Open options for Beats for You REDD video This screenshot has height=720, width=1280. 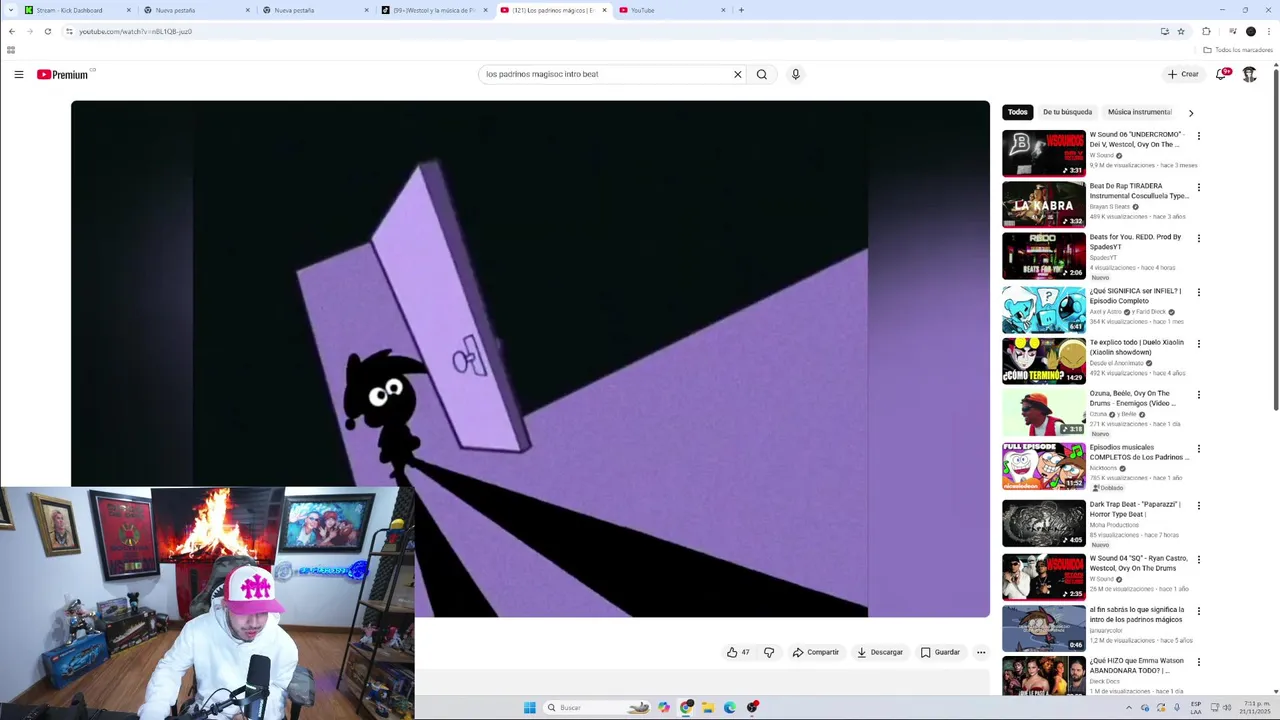[x=1198, y=239]
